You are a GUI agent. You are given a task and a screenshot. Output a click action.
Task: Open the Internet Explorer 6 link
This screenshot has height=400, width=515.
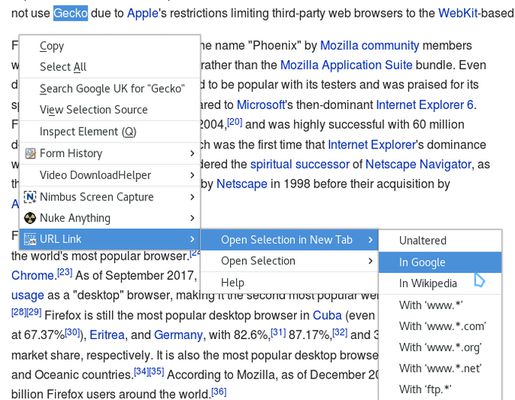point(425,105)
